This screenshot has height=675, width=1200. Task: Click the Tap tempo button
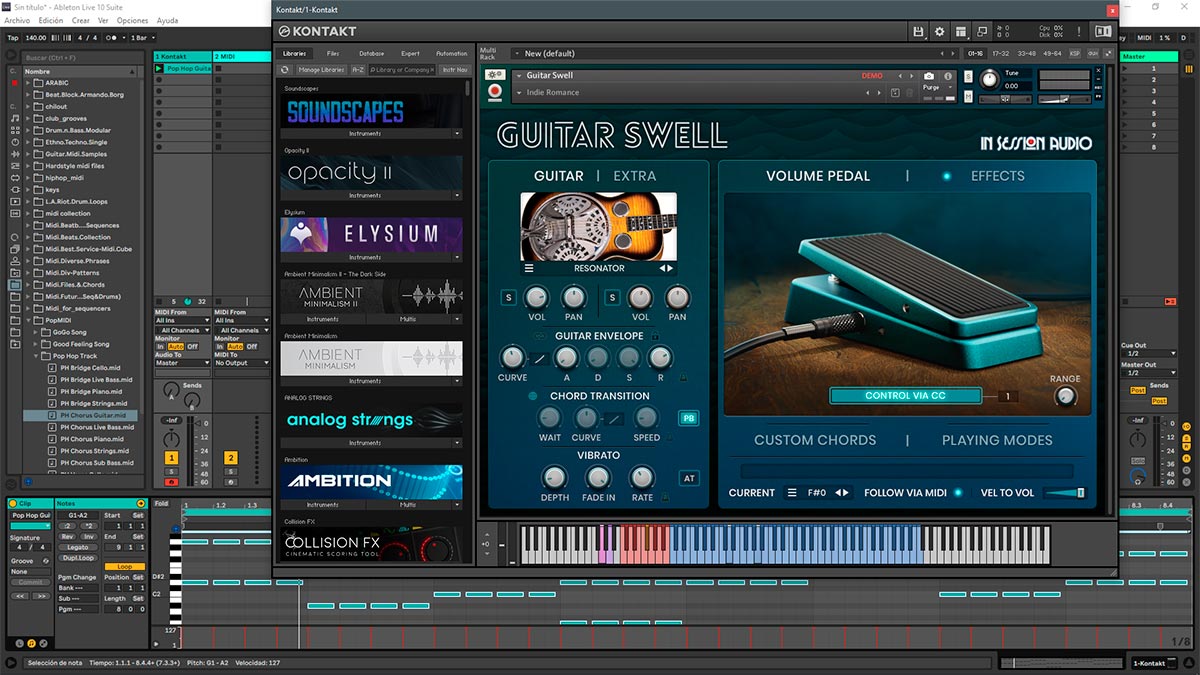[x=13, y=37]
